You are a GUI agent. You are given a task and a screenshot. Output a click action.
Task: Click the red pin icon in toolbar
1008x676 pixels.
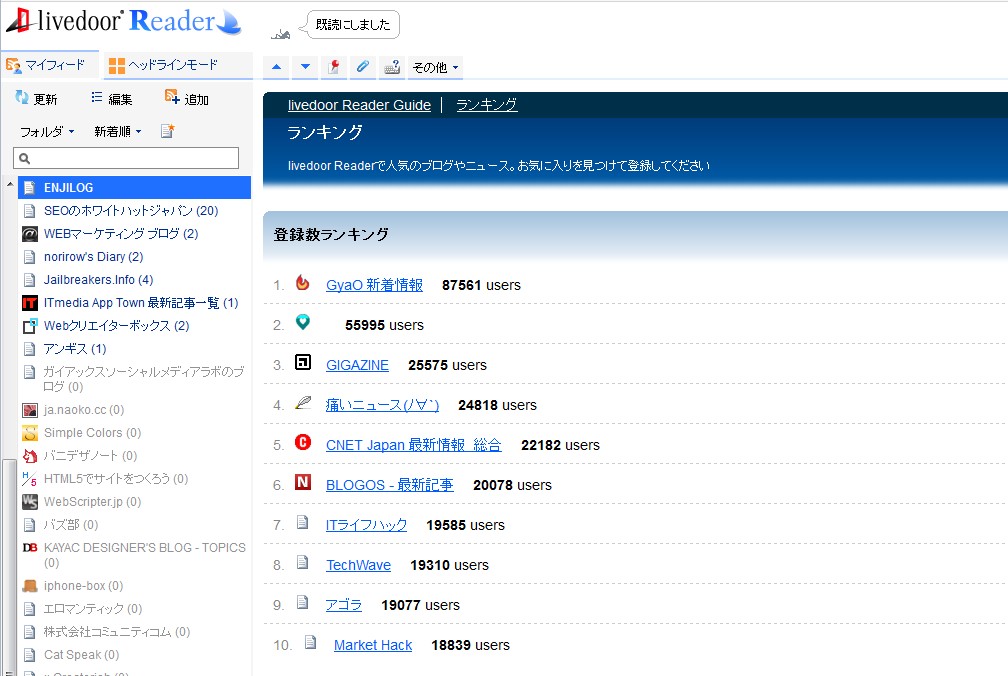pos(334,67)
